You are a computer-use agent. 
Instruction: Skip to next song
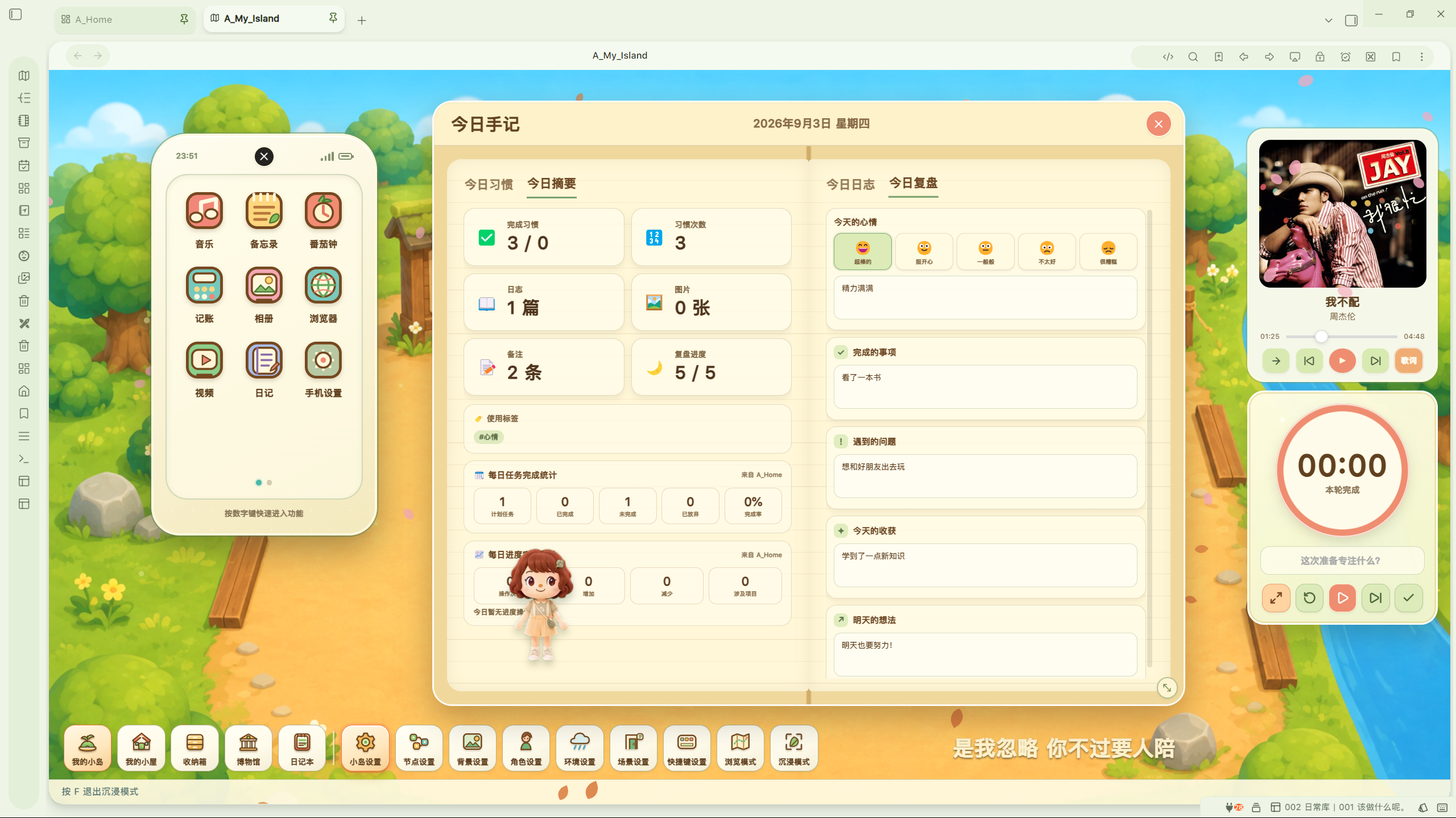1376,361
